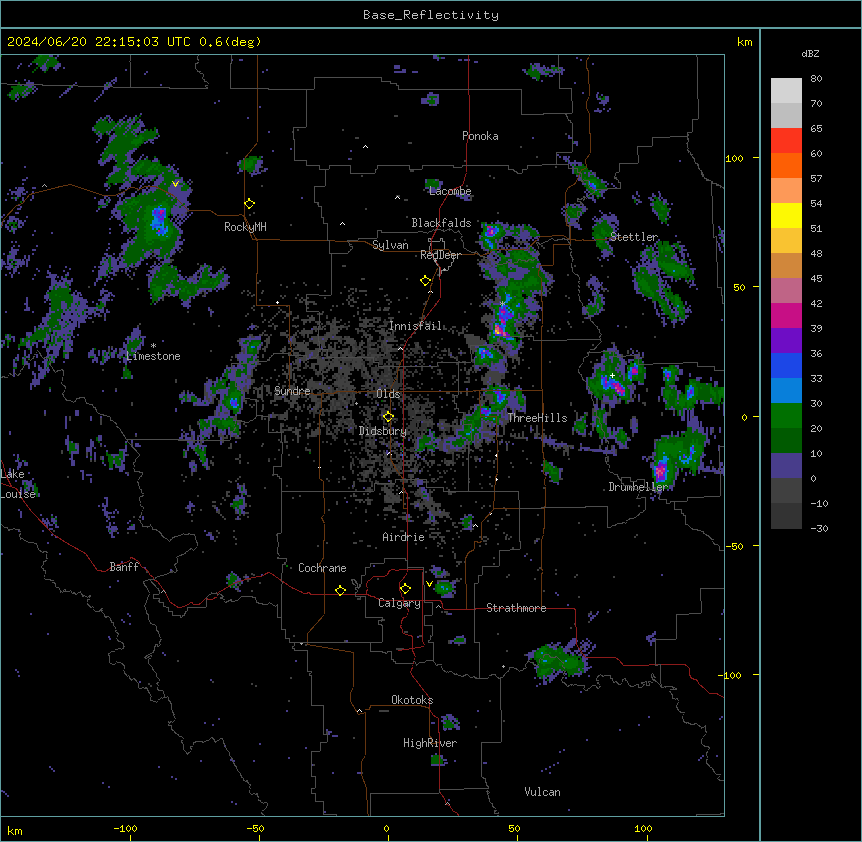This screenshot has height=842, width=862.
Task: Click the -100 tick on the bottom axis
Action: 125,828
